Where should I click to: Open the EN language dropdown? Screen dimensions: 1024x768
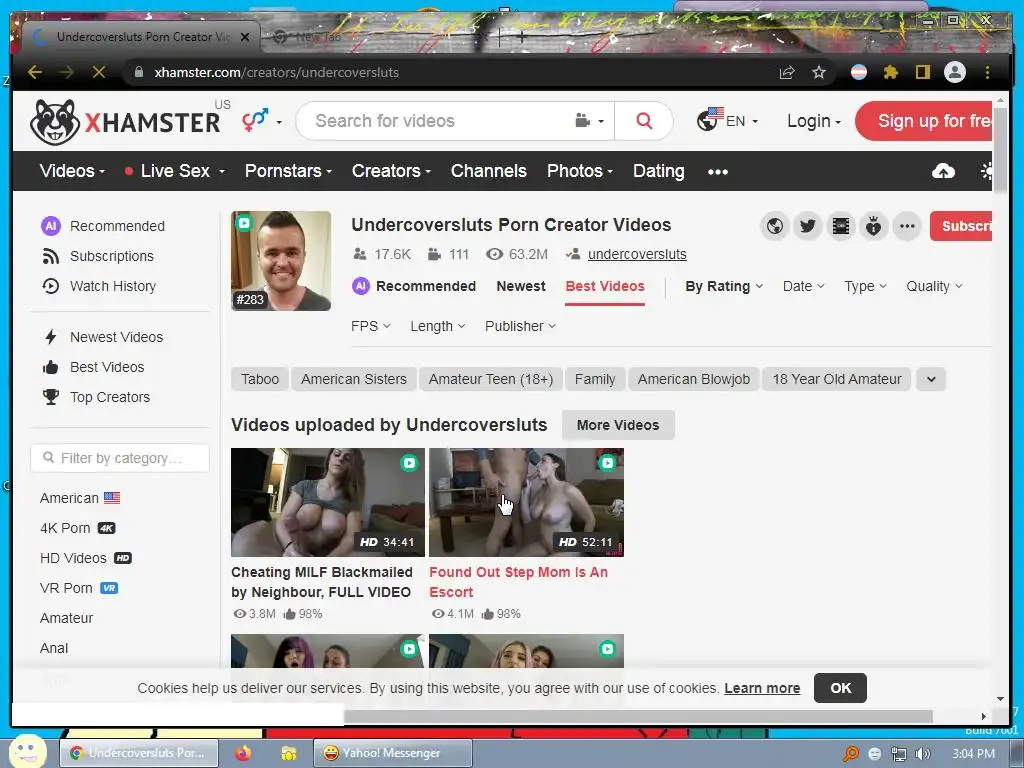coord(727,121)
